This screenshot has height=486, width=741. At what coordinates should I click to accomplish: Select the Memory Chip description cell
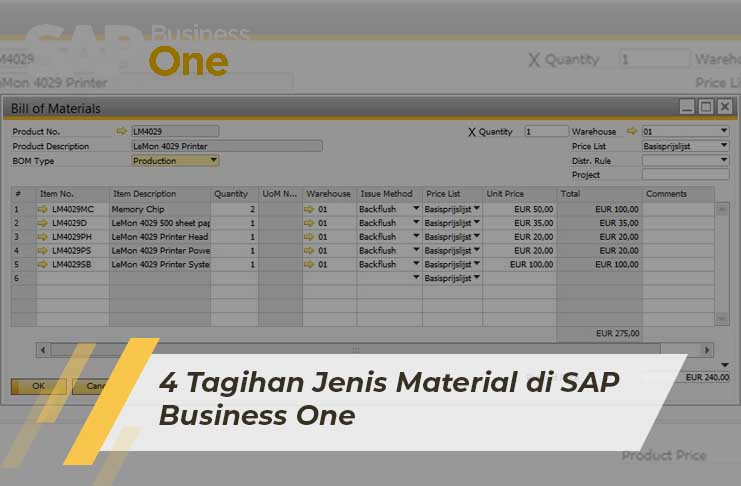(x=160, y=209)
